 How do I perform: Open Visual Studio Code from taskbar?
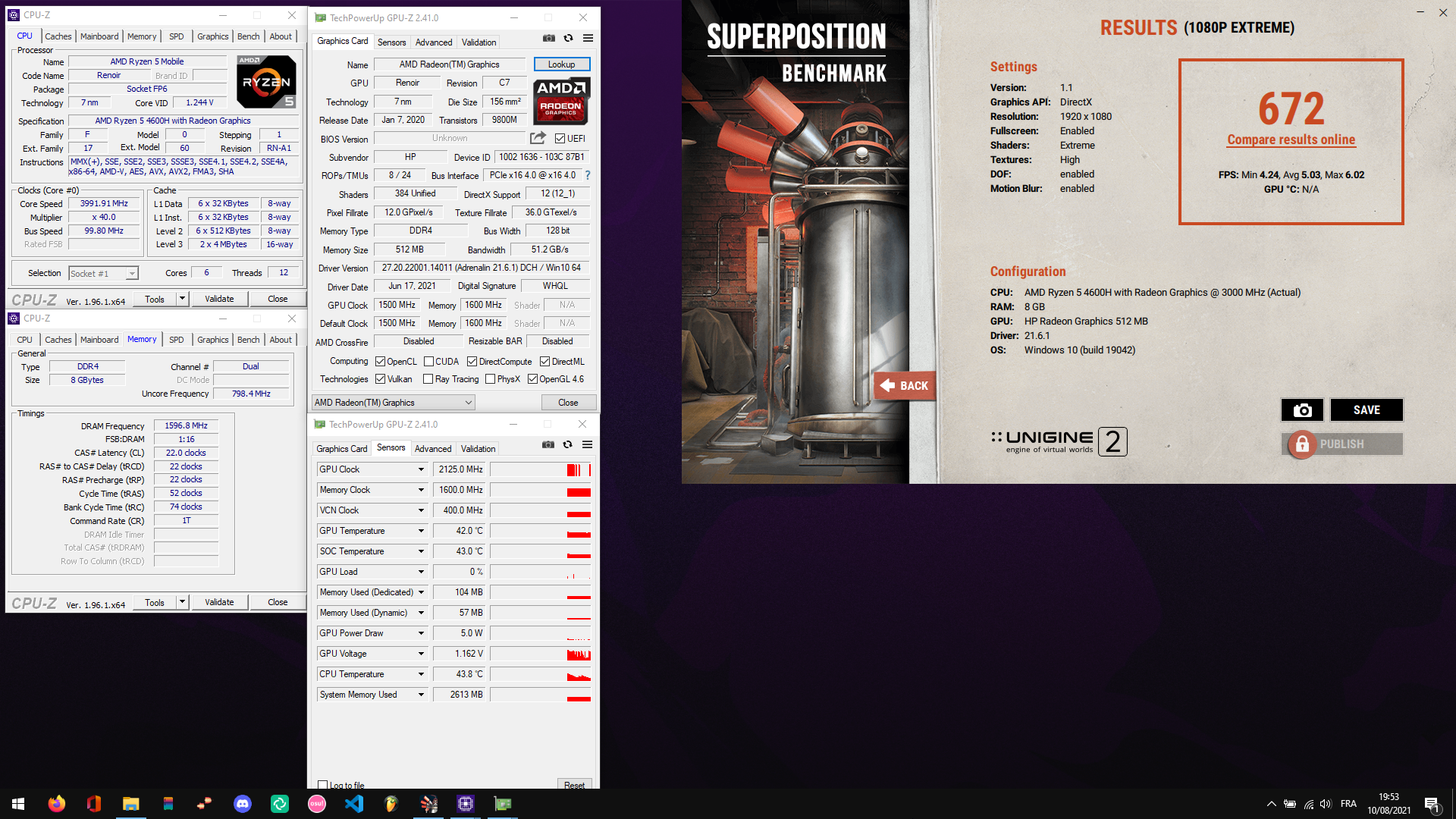[x=354, y=804]
